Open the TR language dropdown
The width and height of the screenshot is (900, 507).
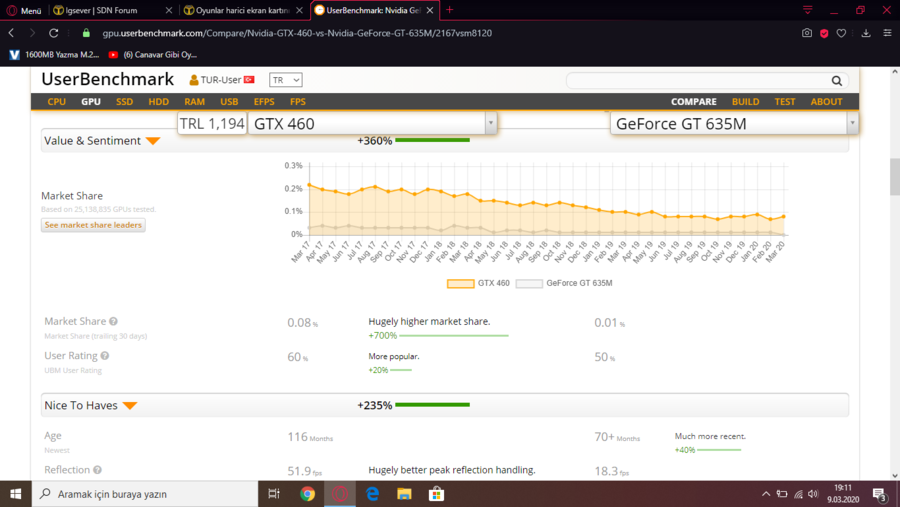pyautogui.click(x=285, y=80)
